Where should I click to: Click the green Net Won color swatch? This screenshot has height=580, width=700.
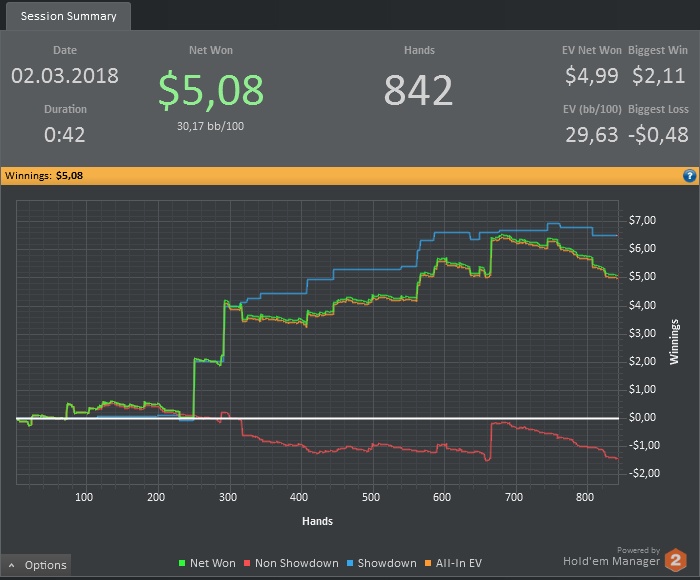[182, 563]
